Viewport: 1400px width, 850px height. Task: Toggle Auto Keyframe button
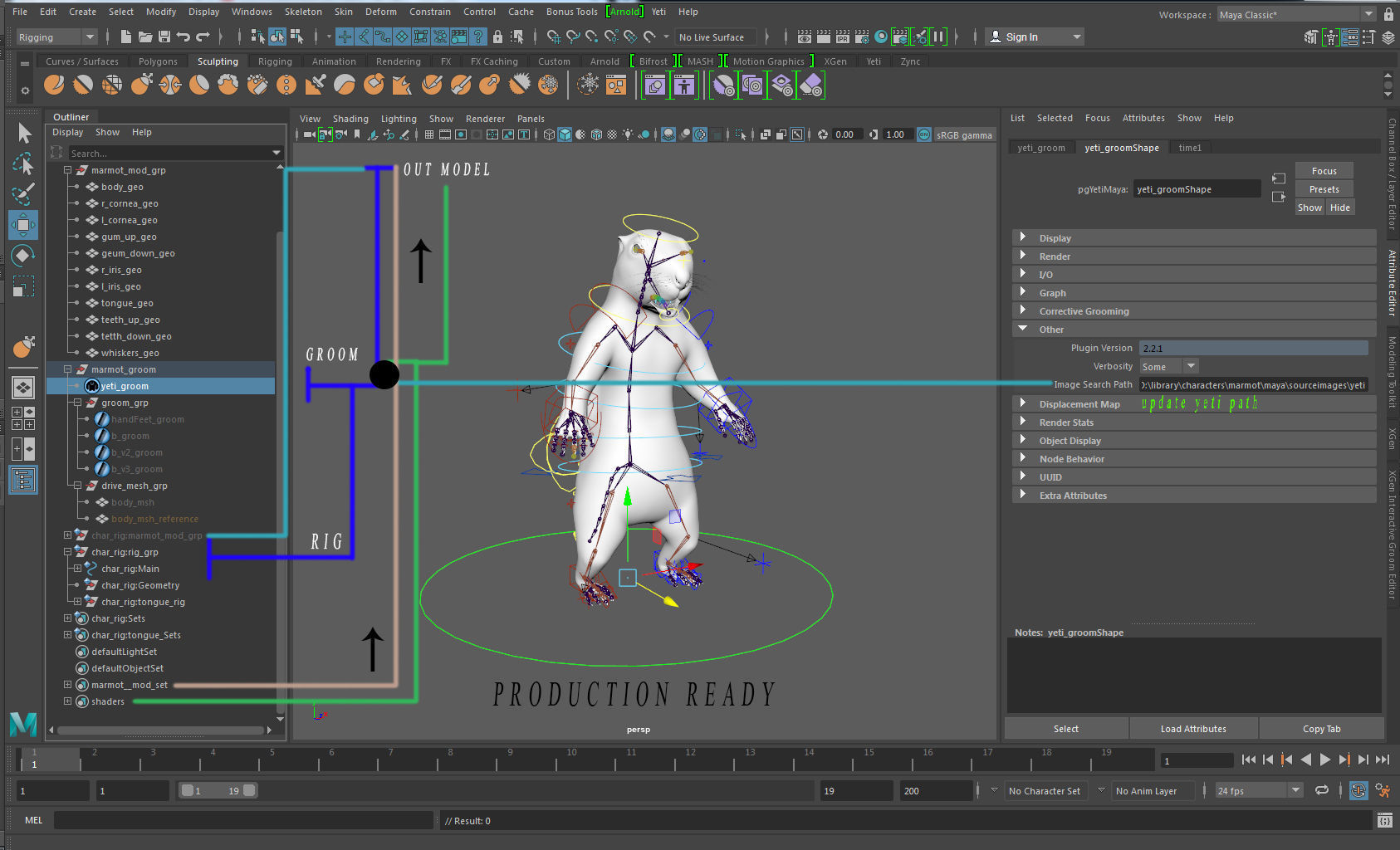(x=1358, y=790)
